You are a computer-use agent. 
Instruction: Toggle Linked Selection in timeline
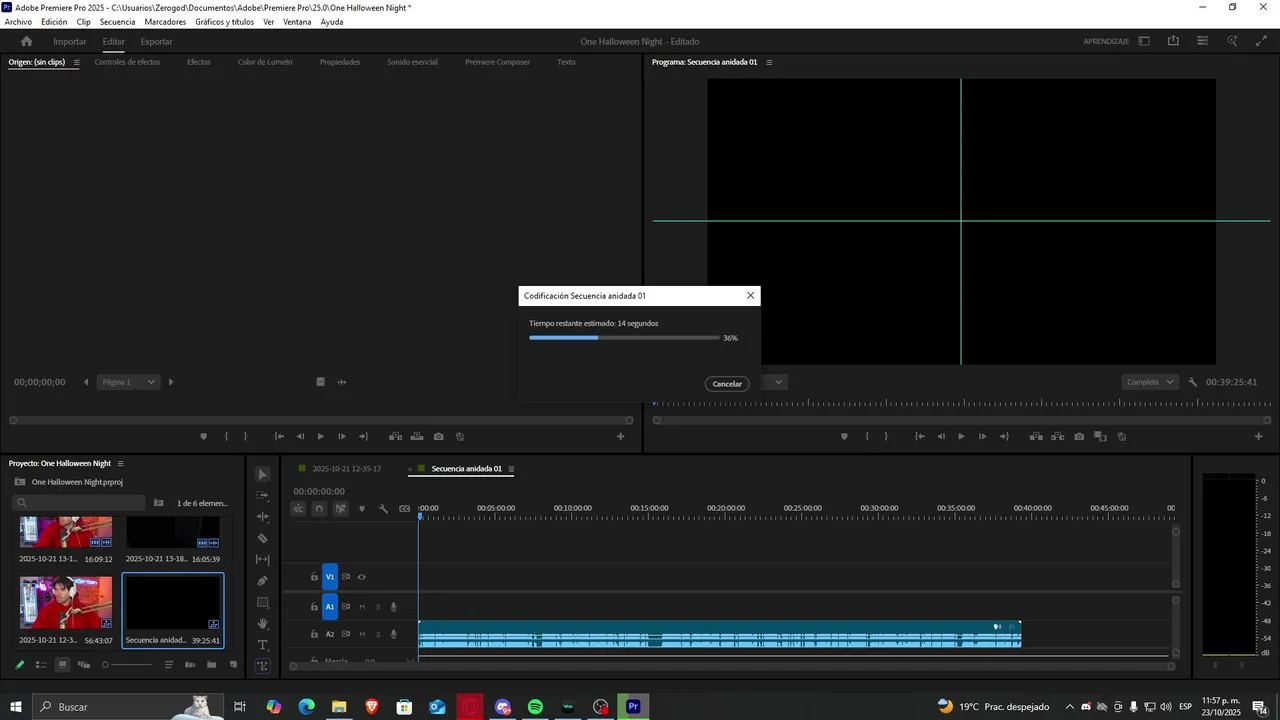point(341,509)
